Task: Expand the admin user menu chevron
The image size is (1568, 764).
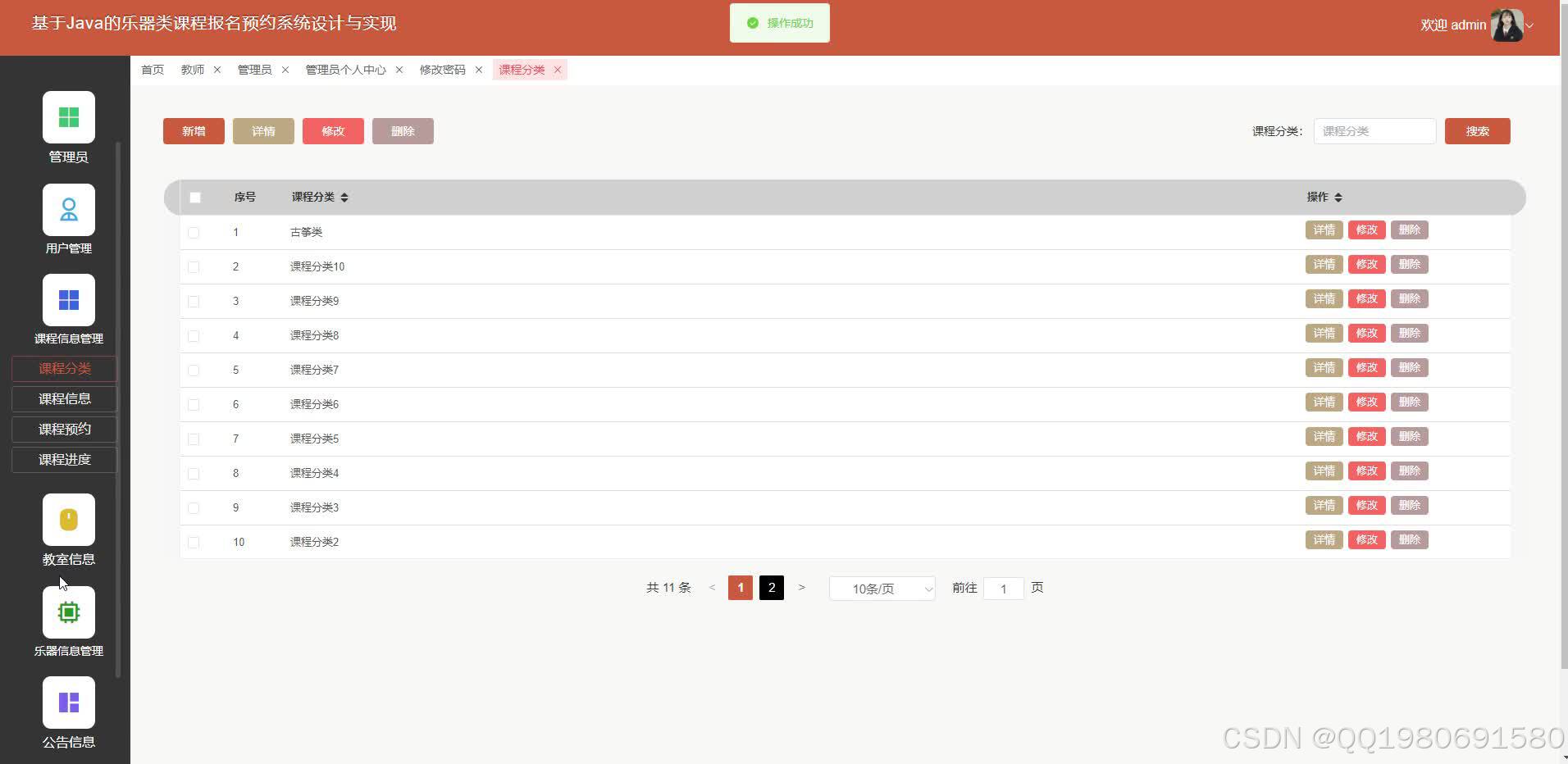Action: [x=1529, y=25]
